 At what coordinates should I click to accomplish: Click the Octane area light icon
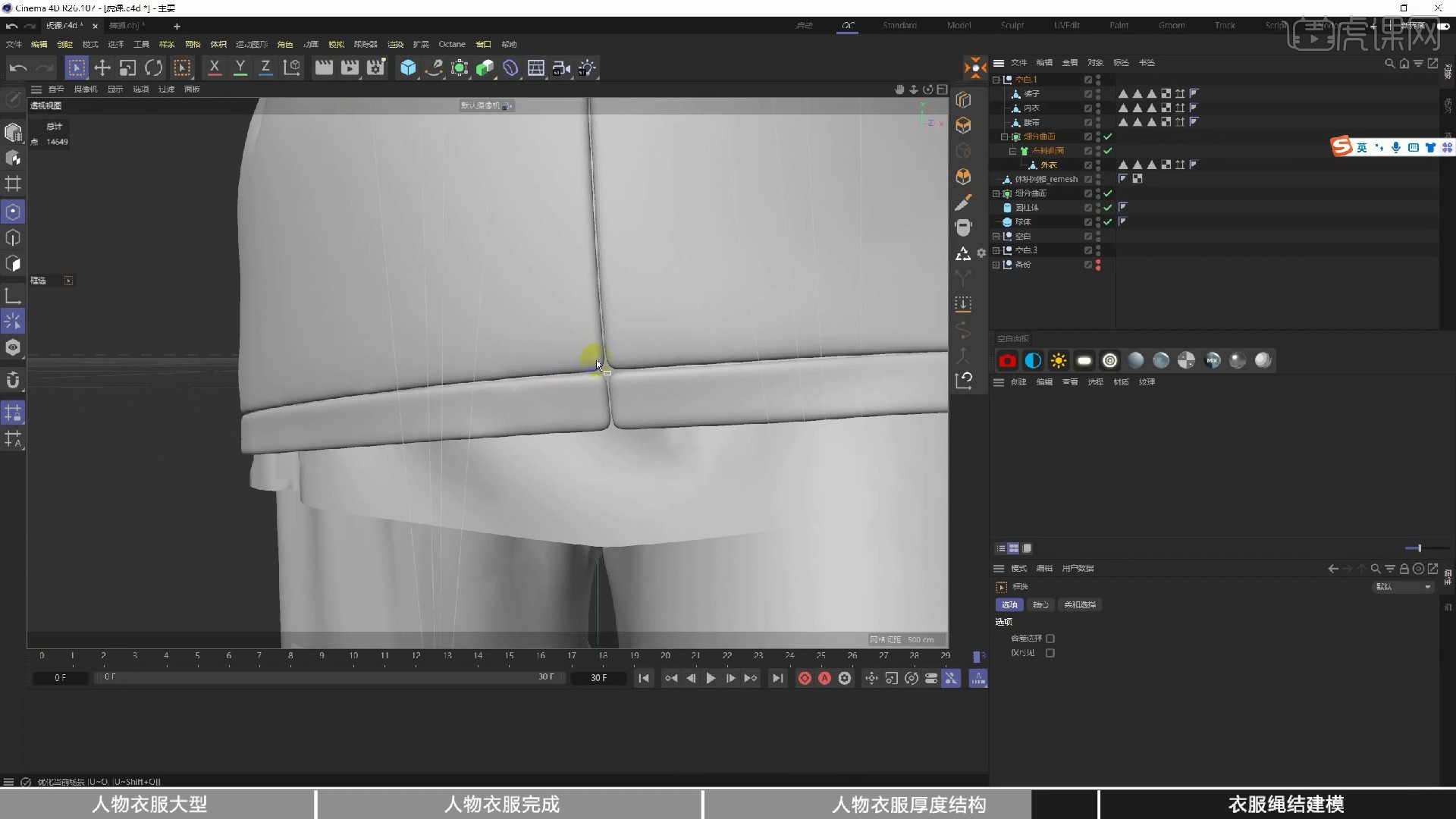pos(1084,361)
